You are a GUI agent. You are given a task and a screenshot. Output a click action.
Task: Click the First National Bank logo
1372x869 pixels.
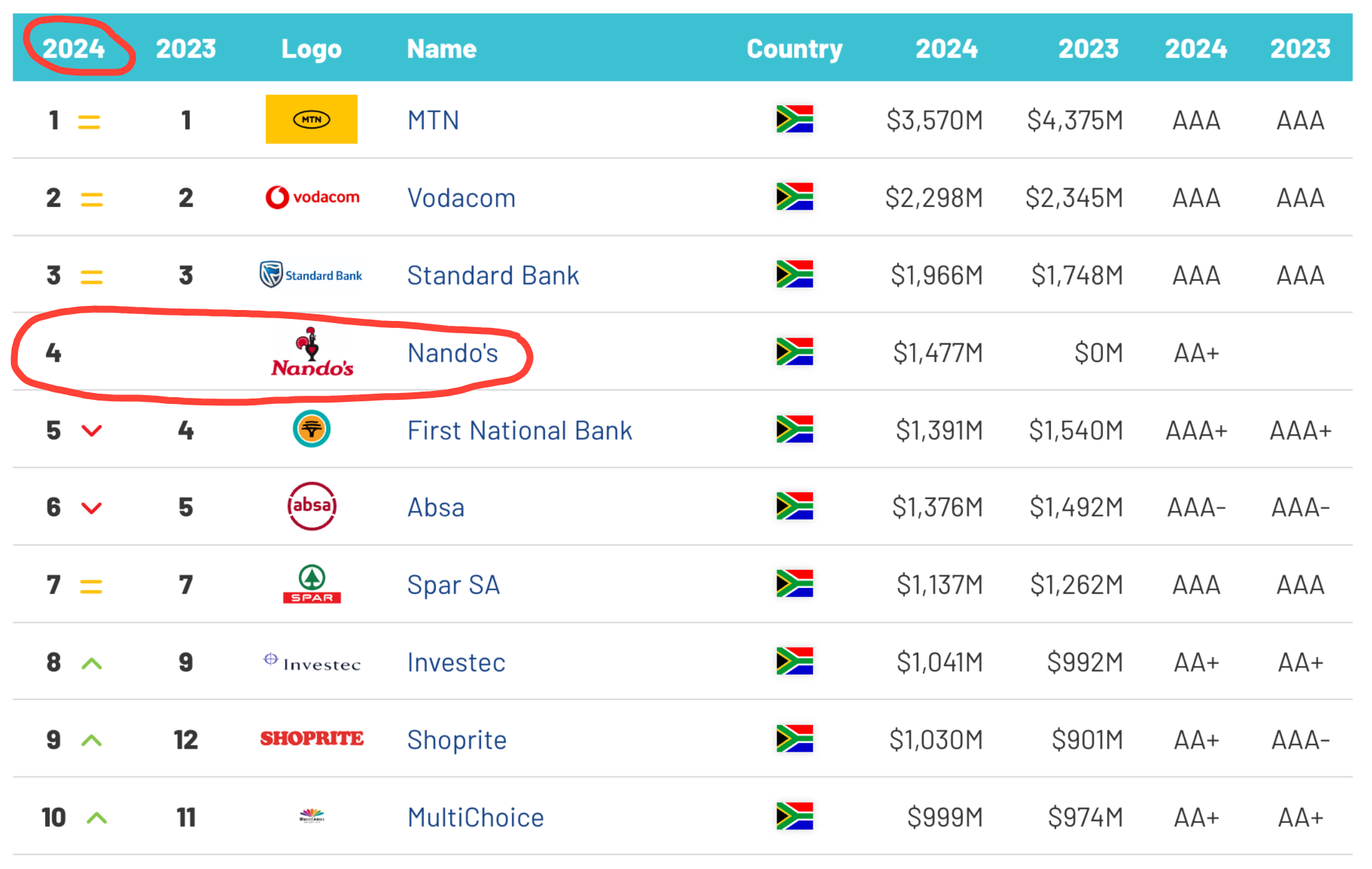point(311,429)
